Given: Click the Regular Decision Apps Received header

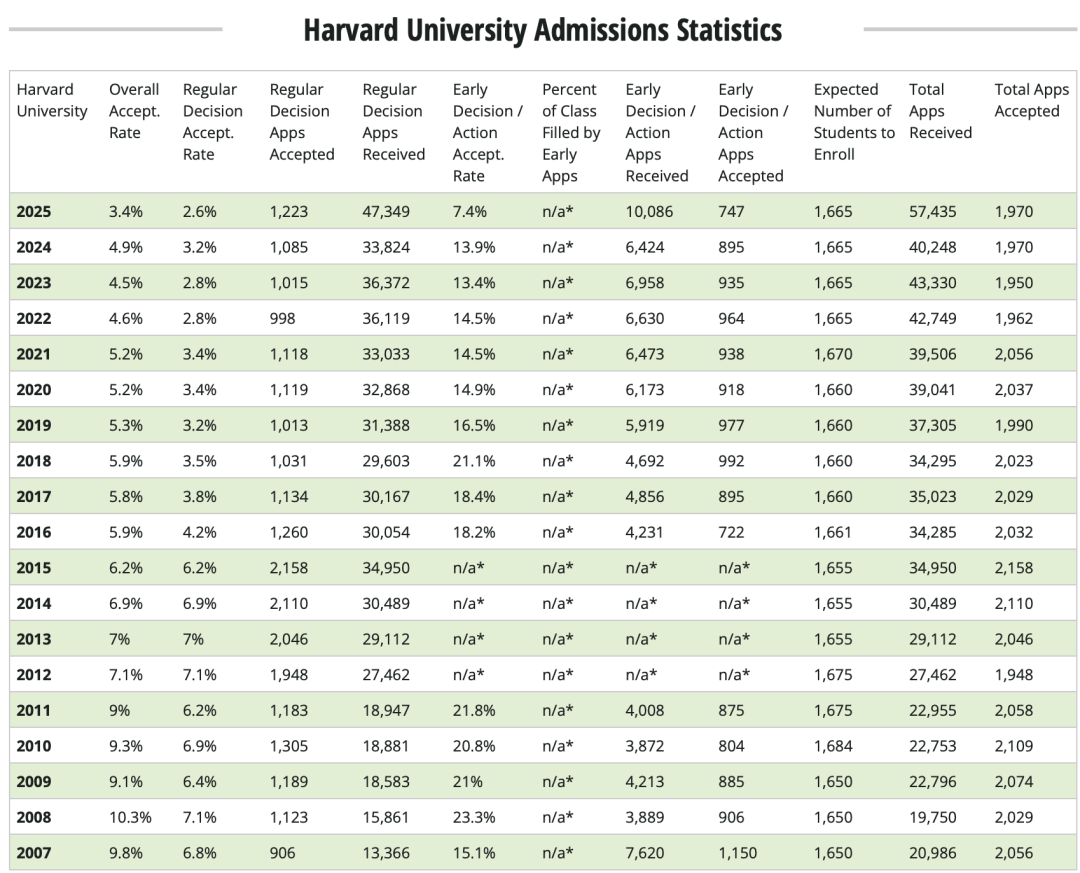Looking at the screenshot, I should (x=393, y=122).
